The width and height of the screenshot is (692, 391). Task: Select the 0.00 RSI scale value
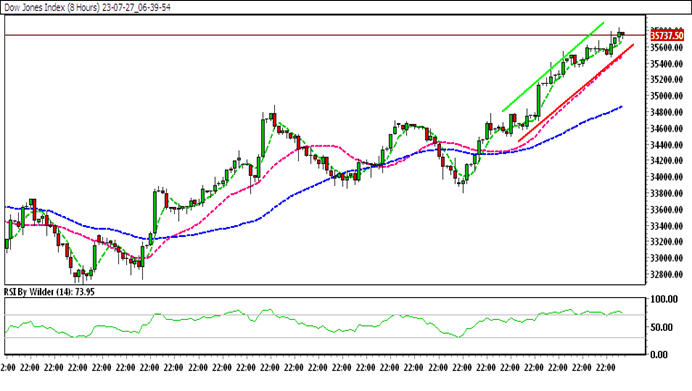coord(659,354)
